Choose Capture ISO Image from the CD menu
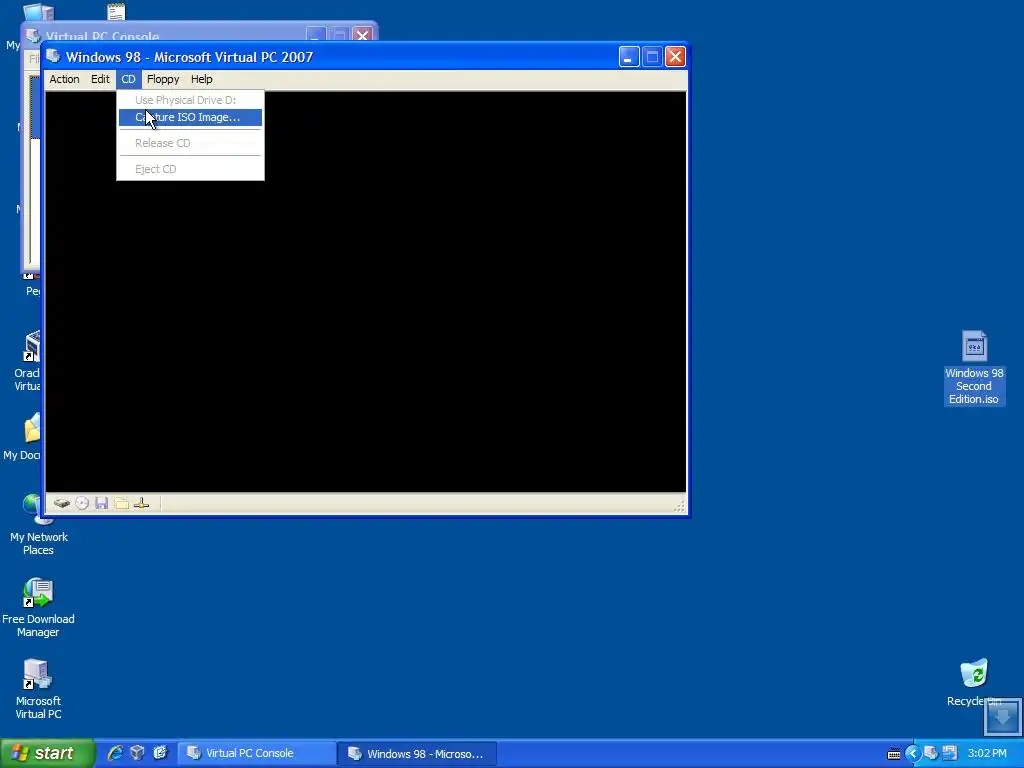This screenshot has width=1024, height=768. (190, 117)
